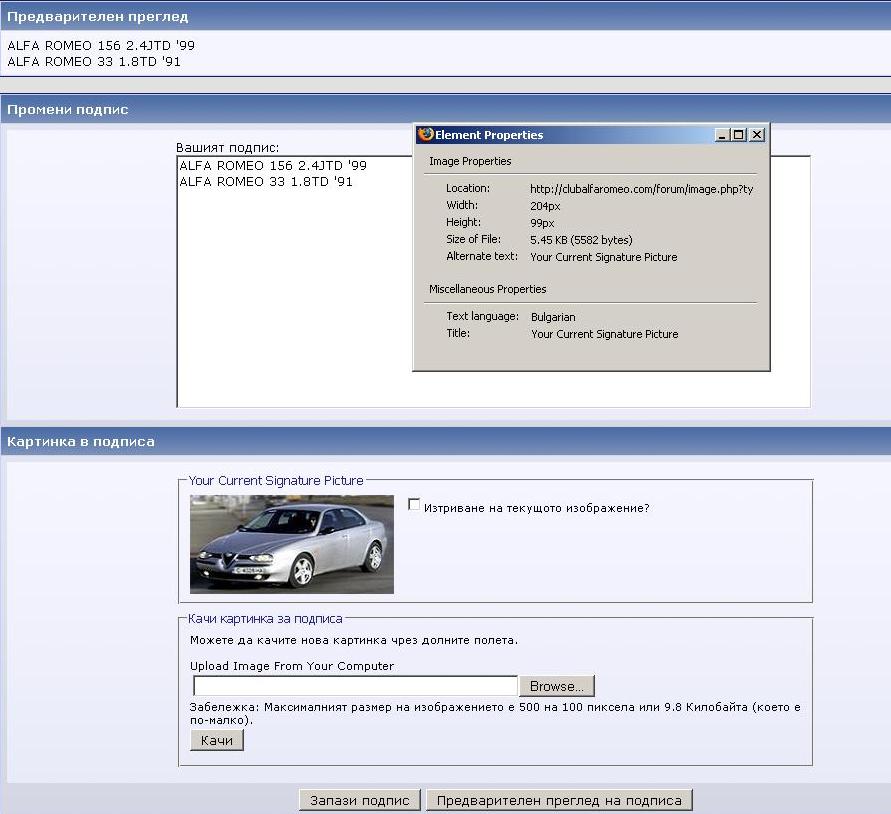Save signature with Запази подпис button
Viewport: 891px width, 814px height.
(x=359, y=800)
